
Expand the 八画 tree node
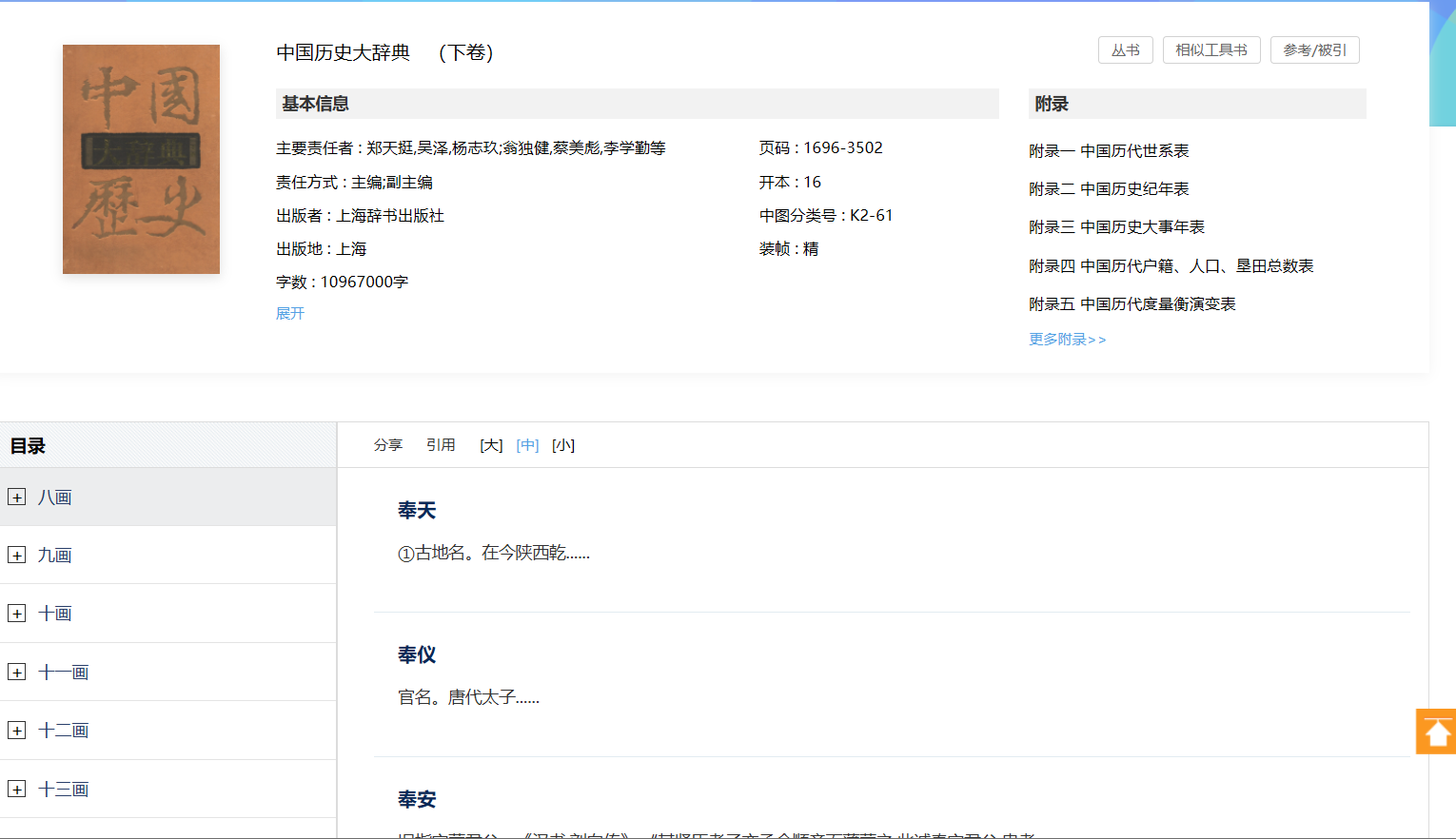point(17,497)
